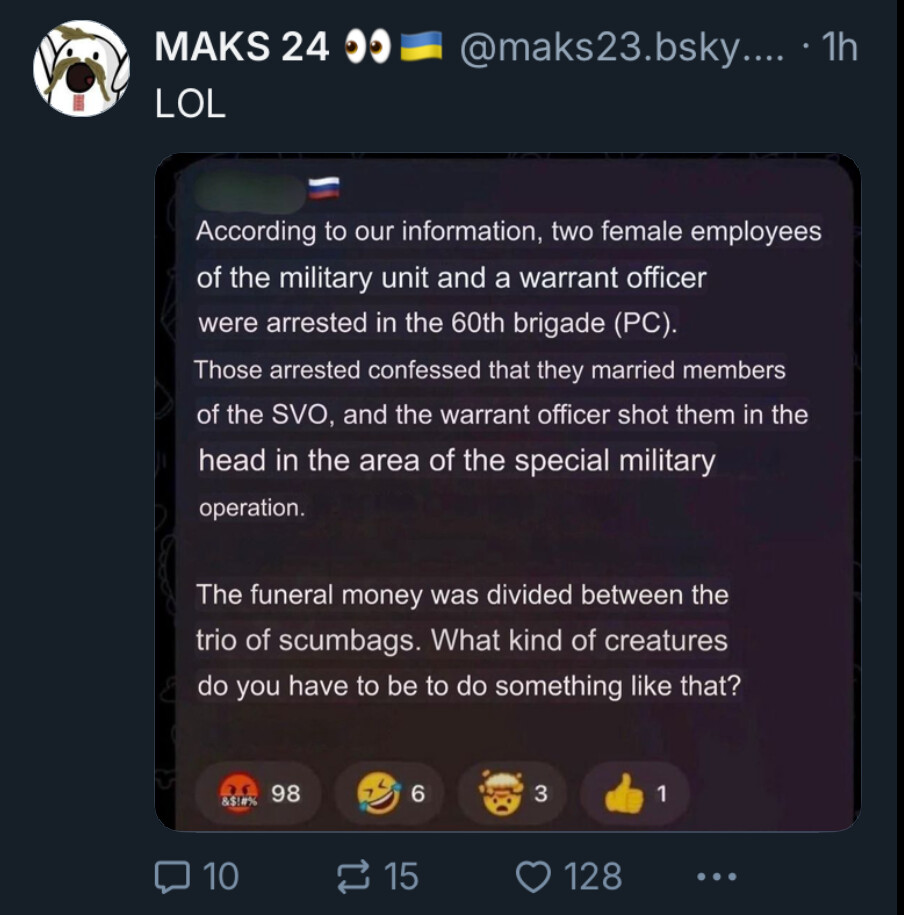Click the Ukrainian flag emoji in name

[x=421, y=47]
